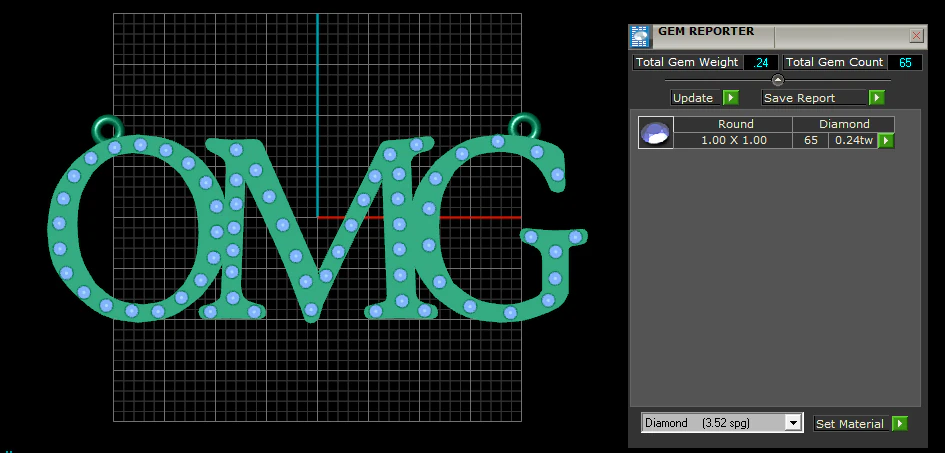Click green arrow in gem row
945x453 pixels.
tap(885, 140)
